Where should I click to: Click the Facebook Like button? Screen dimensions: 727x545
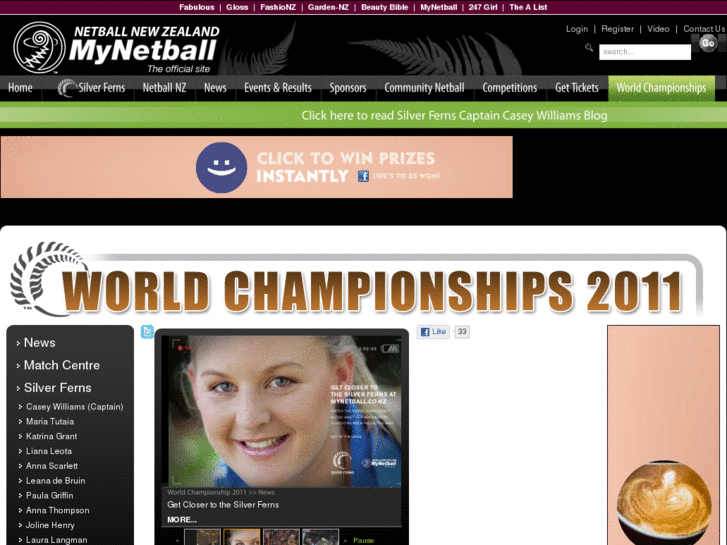(x=433, y=332)
